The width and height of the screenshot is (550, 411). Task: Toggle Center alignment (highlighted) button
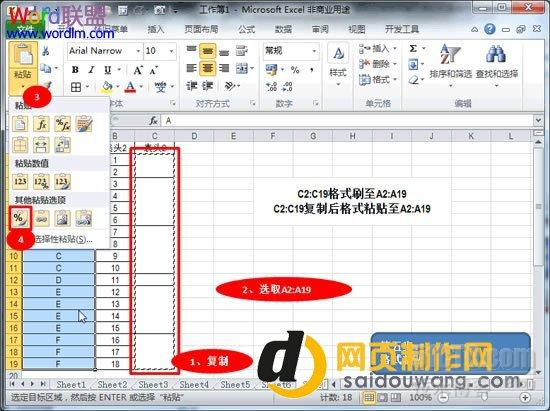coord(208,68)
